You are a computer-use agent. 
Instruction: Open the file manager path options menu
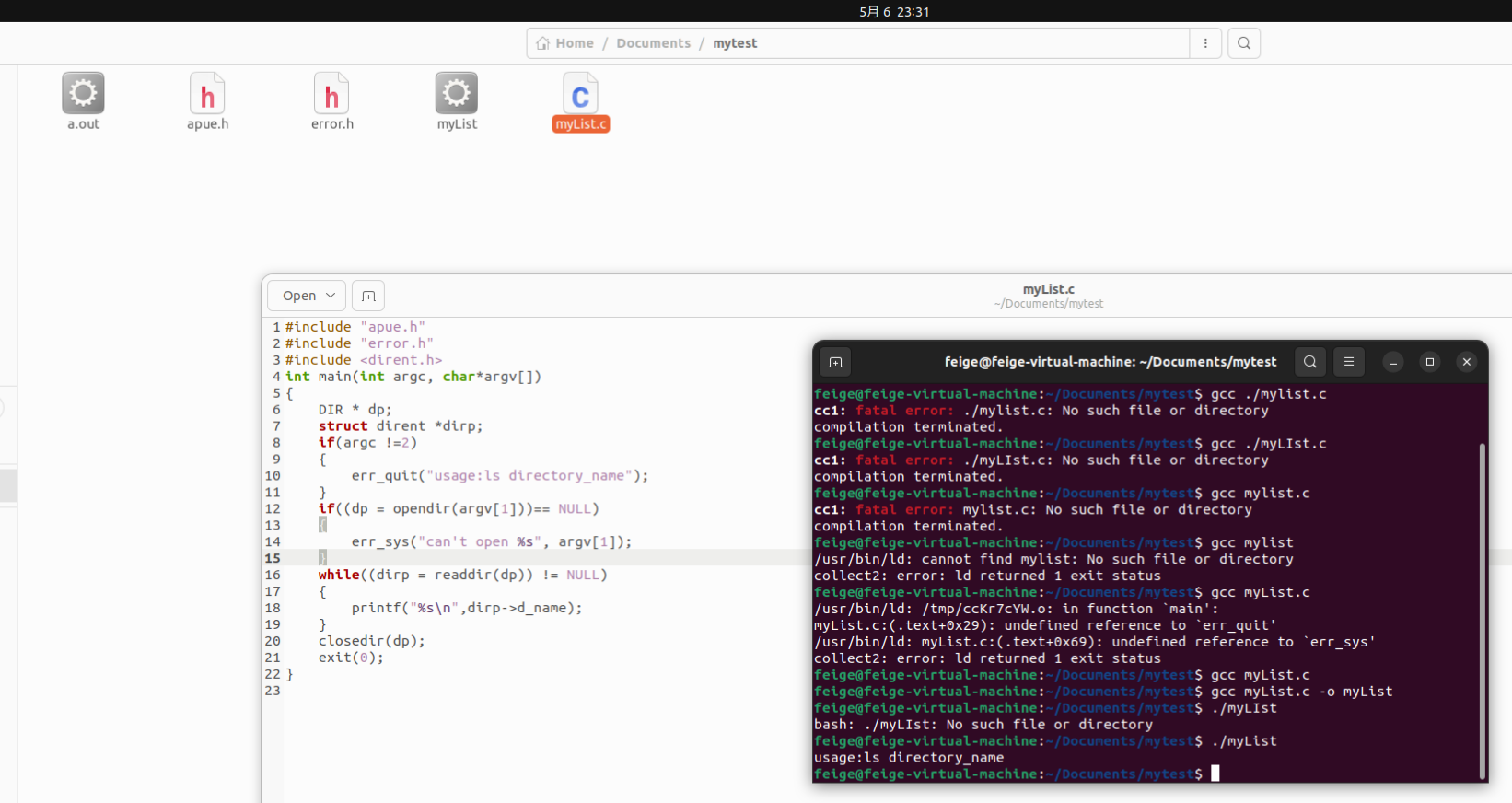[x=1205, y=43]
